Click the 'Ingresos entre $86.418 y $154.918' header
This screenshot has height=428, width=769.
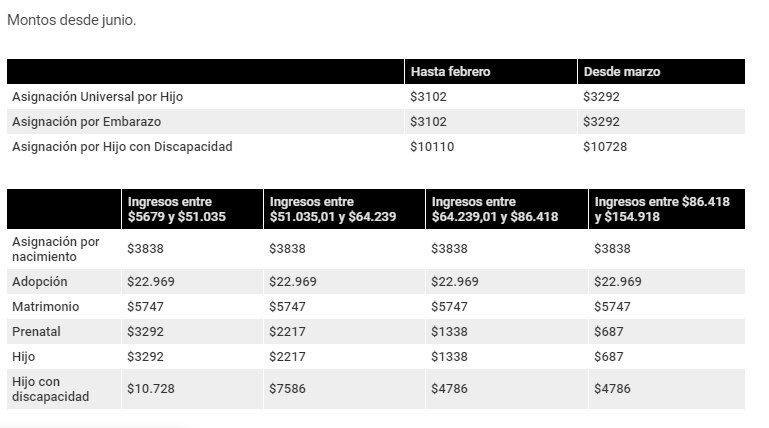pyautogui.click(x=662, y=209)
